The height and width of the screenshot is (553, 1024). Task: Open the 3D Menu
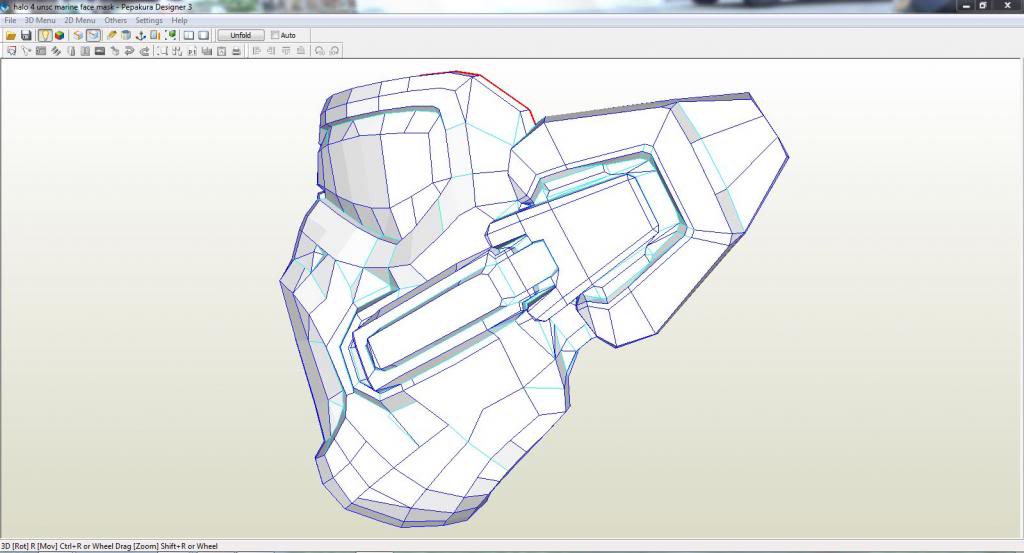pos(40,20)
